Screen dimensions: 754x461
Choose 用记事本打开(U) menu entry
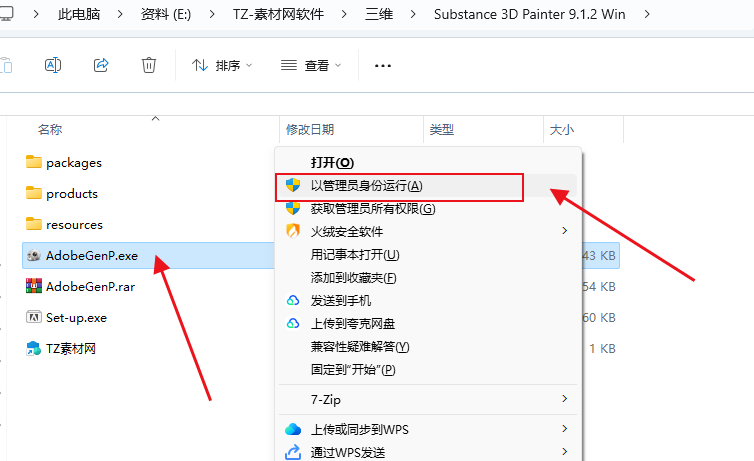pos(355,254)
